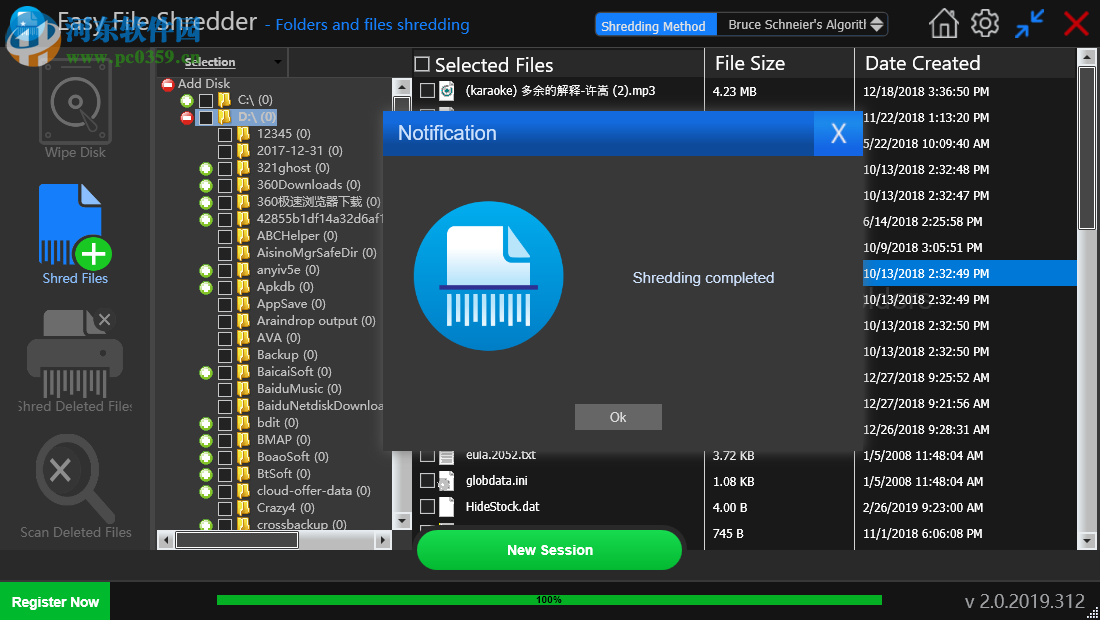Viewport: 1100px width, 620px height.
Task: Start a New Session
Action: click(549, 549)
